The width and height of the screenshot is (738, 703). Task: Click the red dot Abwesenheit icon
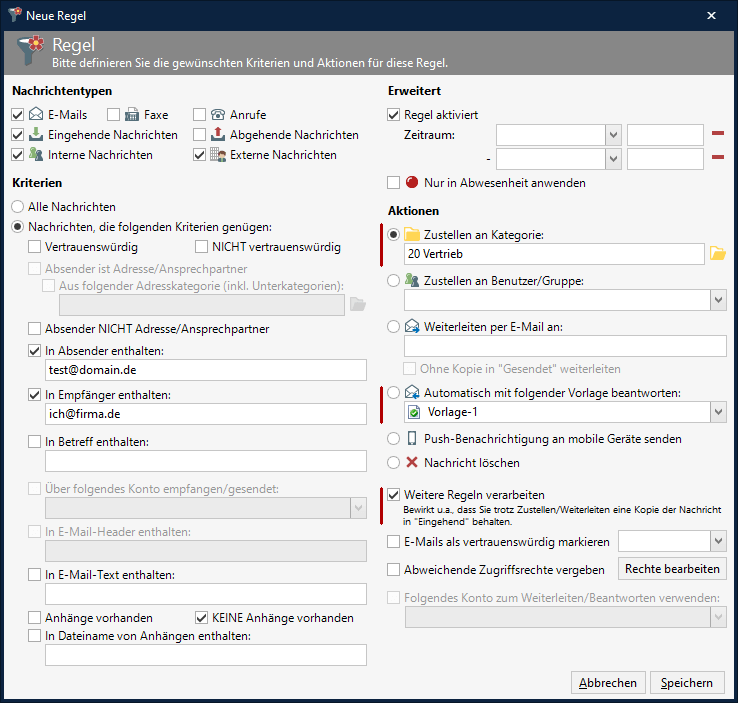tap(412, 183)
